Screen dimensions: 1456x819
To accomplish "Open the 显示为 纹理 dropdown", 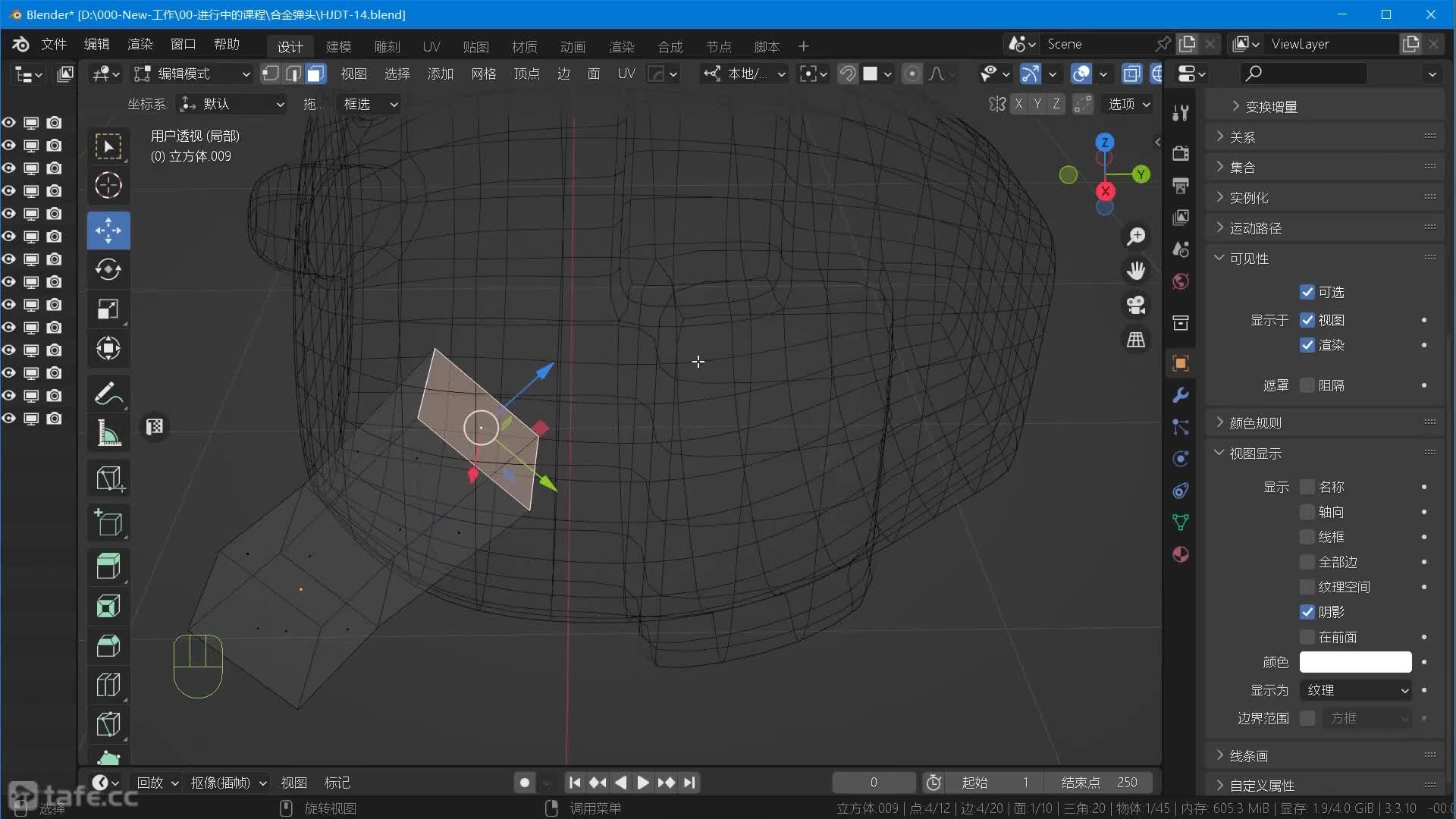I will (x=1356, y=690).
